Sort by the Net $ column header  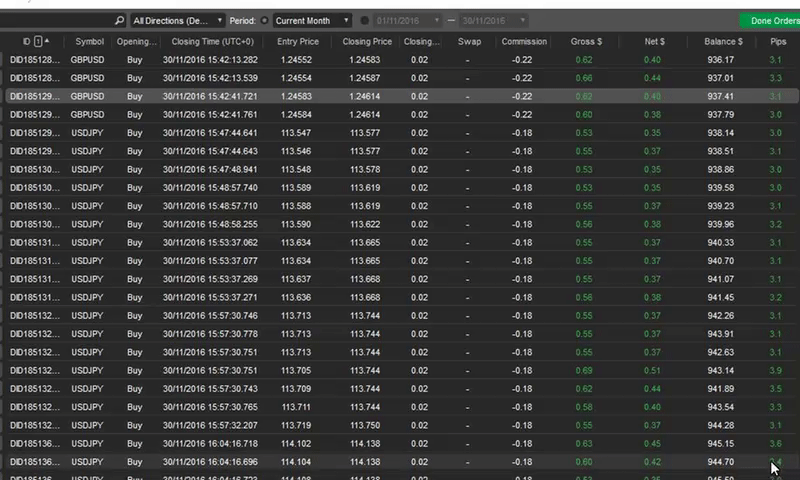point(655,41)
